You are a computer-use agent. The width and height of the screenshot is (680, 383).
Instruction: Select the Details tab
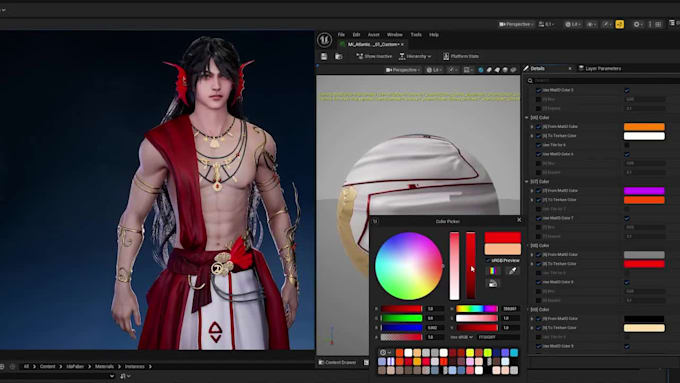pyautogui.click(x=537, y=69)
